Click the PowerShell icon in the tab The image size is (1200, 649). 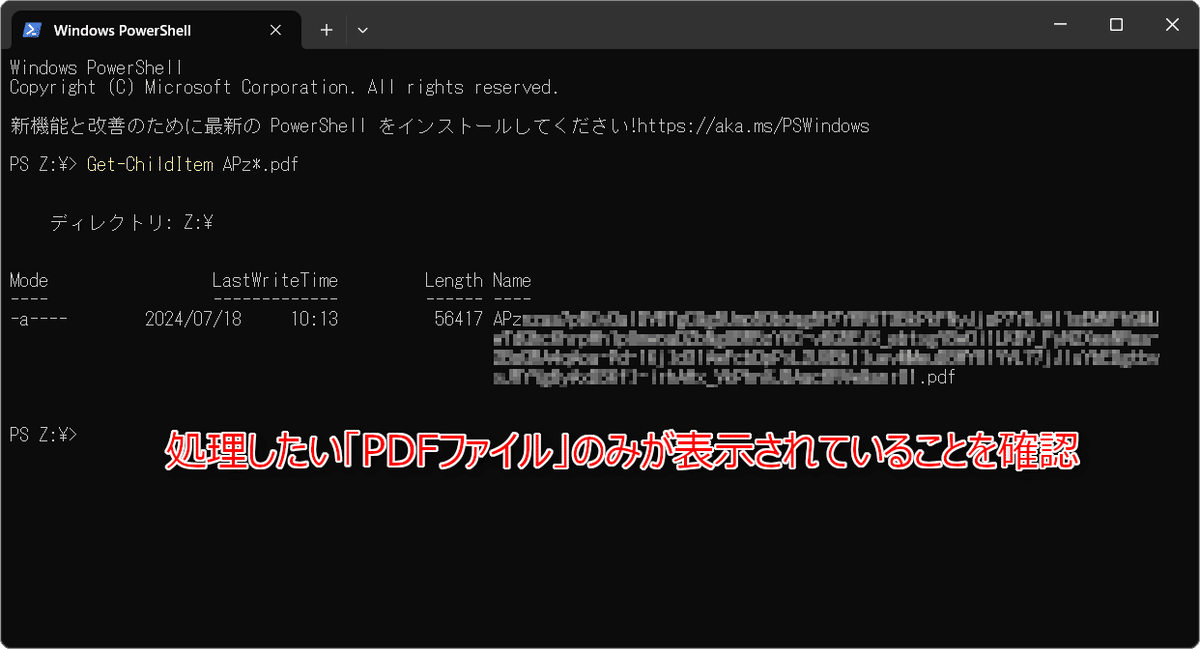pyautogui.click(x=33, y=30)
